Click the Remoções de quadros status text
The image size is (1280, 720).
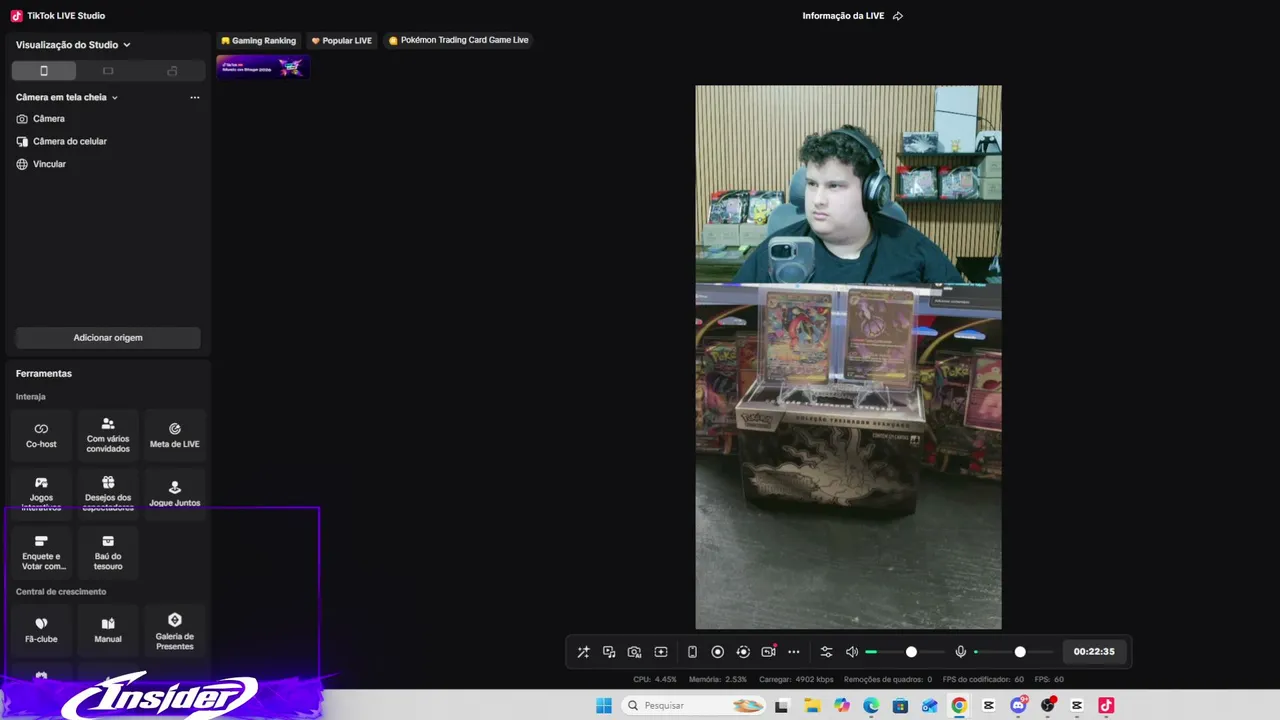888,680
